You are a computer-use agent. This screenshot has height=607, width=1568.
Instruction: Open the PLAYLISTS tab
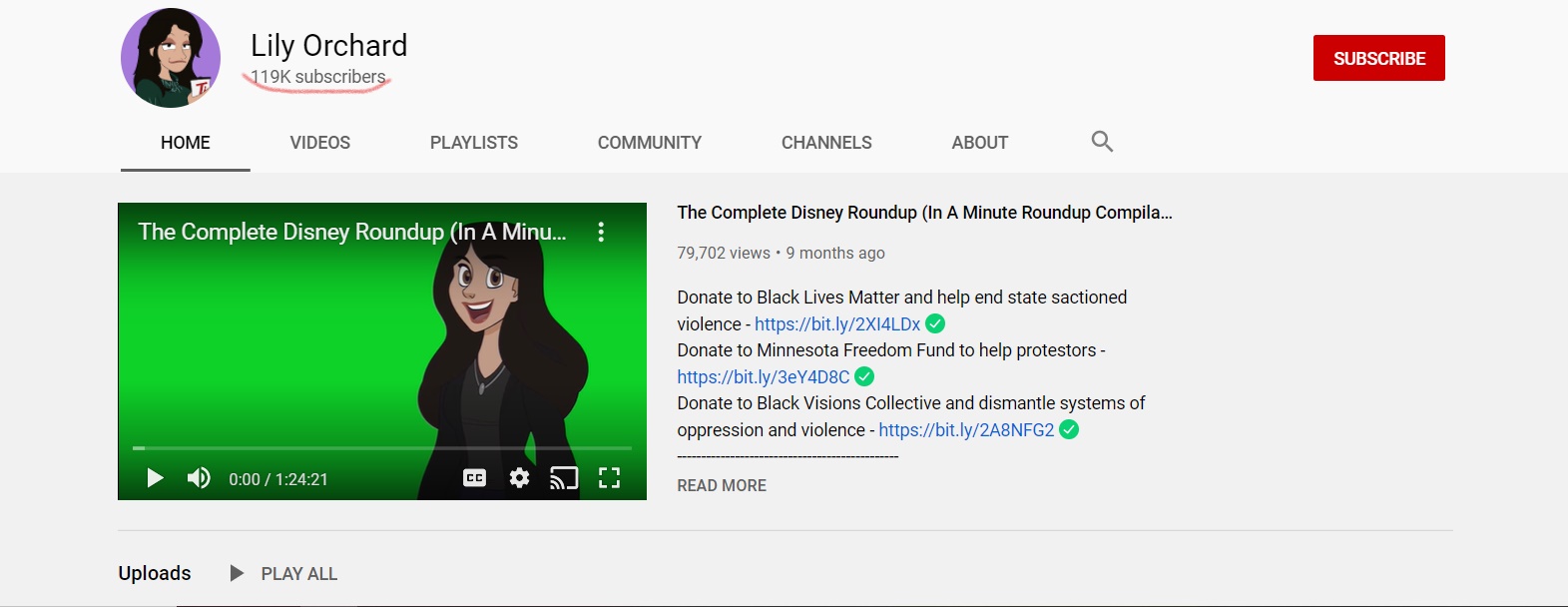tap(474, 143)
